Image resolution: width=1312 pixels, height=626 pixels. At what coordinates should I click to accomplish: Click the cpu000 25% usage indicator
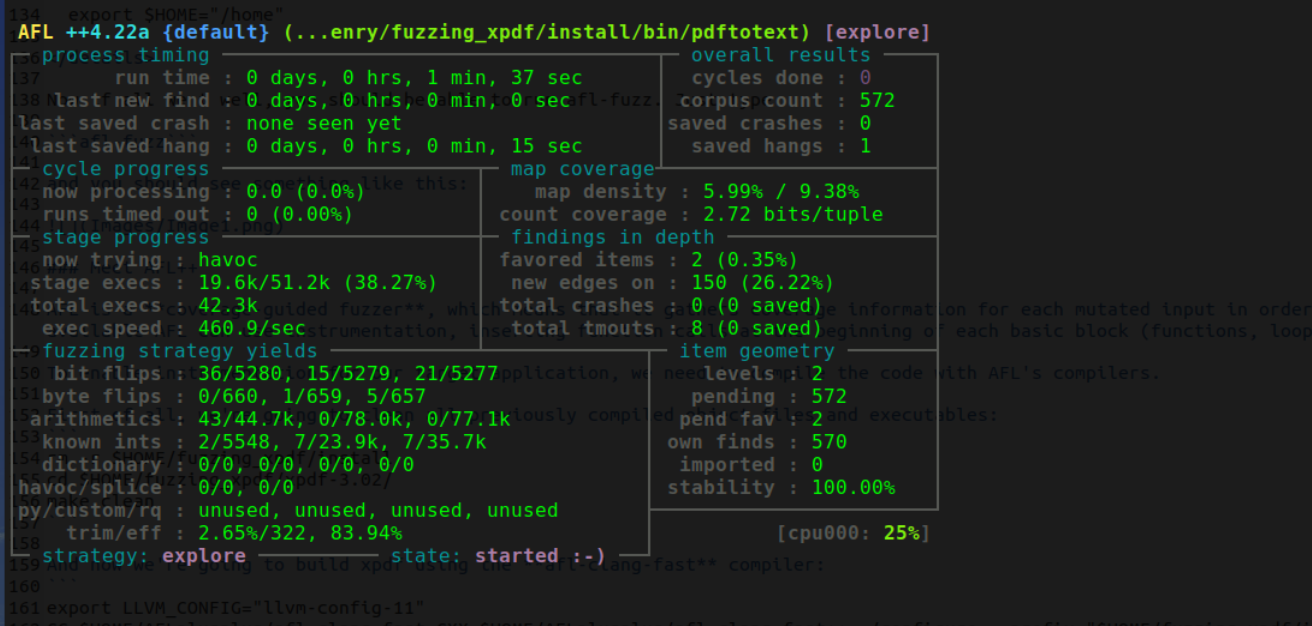pos(853,533)
